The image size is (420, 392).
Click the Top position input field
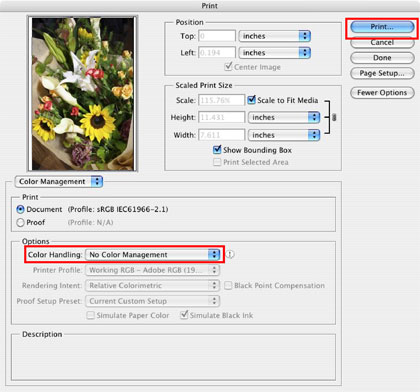pos(217,36)
